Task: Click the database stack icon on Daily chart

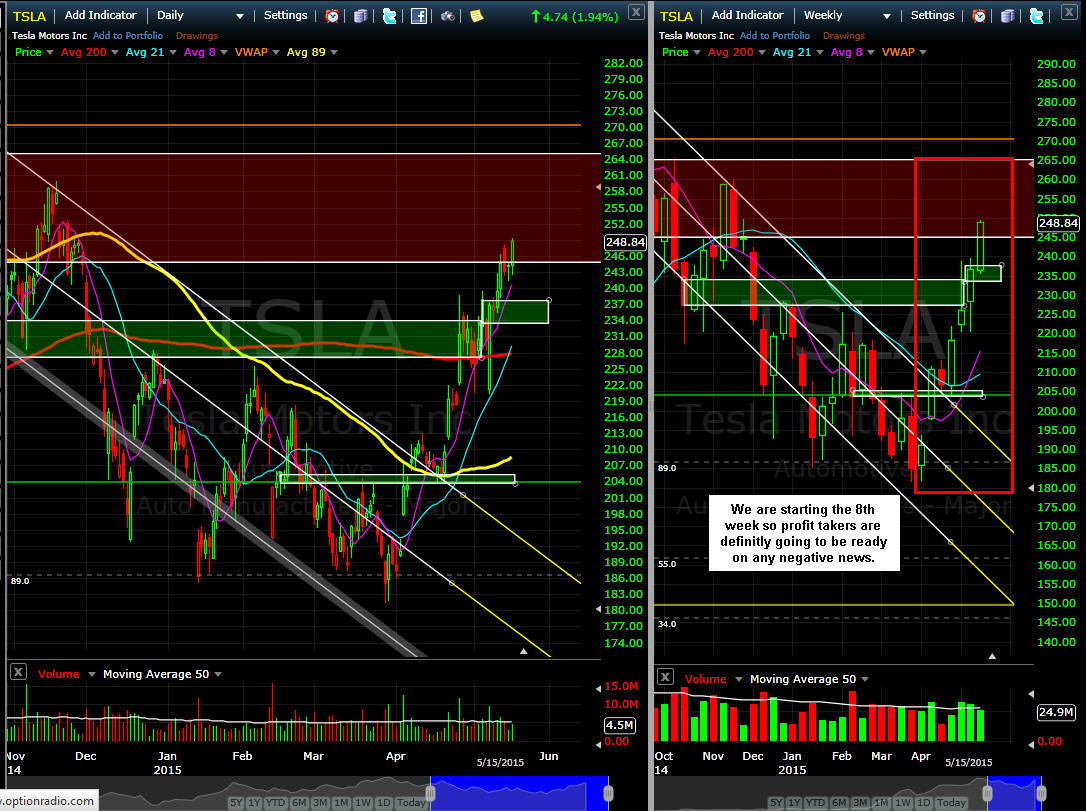Action: click(360, 16)
